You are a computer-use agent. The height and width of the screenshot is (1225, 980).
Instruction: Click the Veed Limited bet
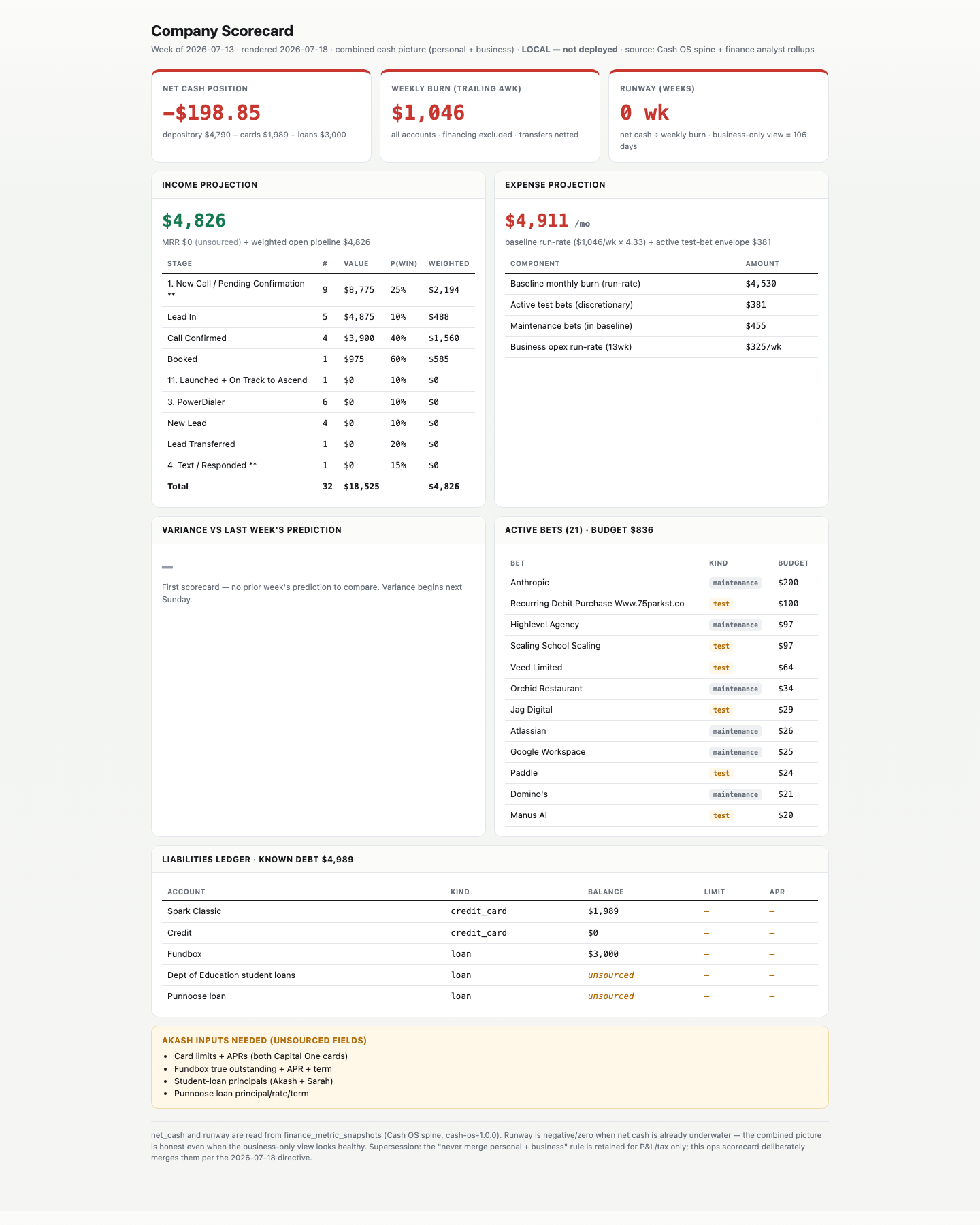click(x=536, y=668)
